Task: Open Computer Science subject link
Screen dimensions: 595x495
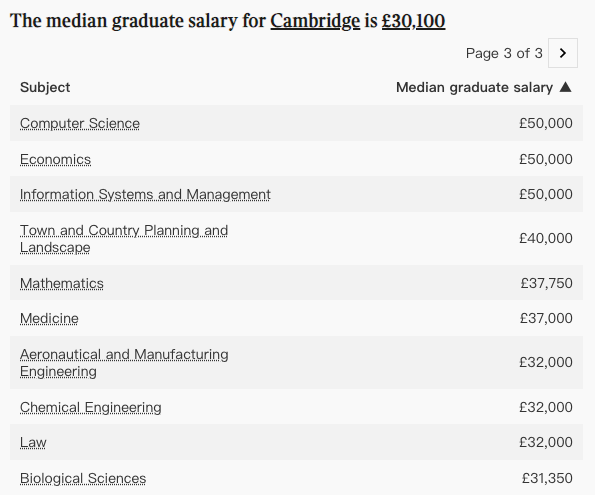Action: pyautogui.click(x=80, y=123)
